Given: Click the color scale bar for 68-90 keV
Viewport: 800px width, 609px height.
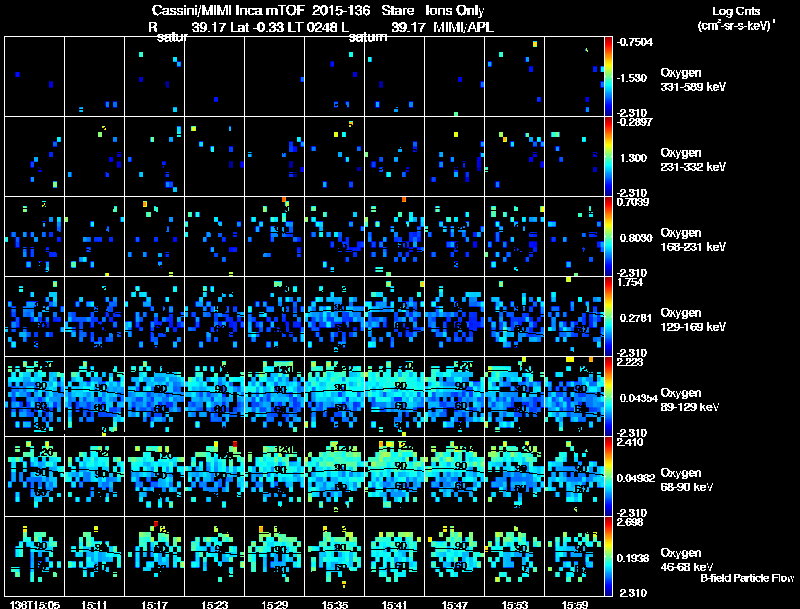Looking at the screenshot, I should pos(608,477).
